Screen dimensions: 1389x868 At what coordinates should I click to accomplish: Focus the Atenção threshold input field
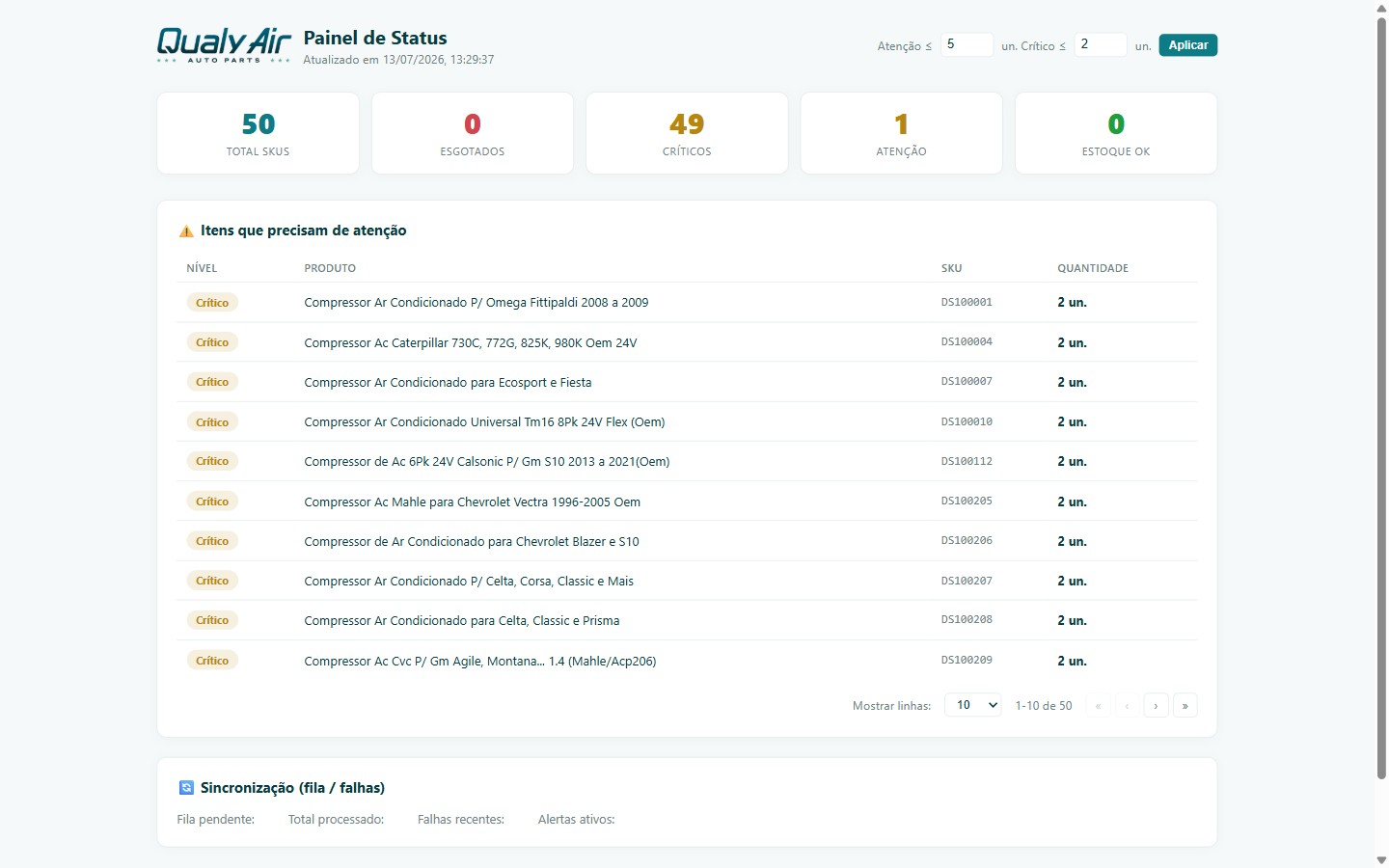[967, 44]
